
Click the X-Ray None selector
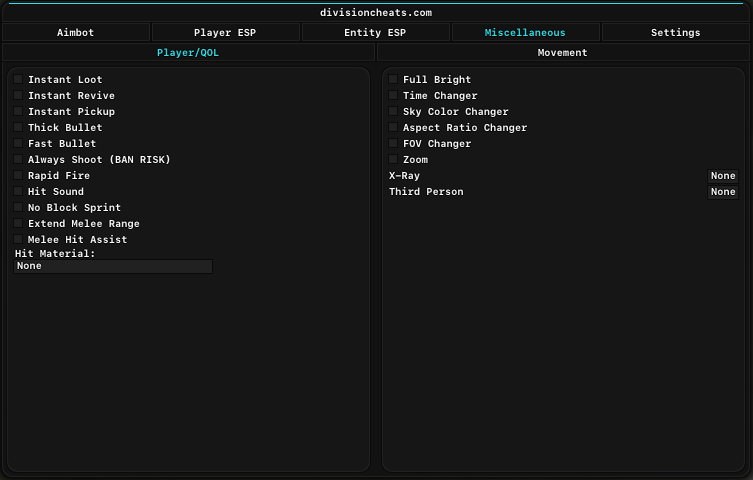point(722,176)
